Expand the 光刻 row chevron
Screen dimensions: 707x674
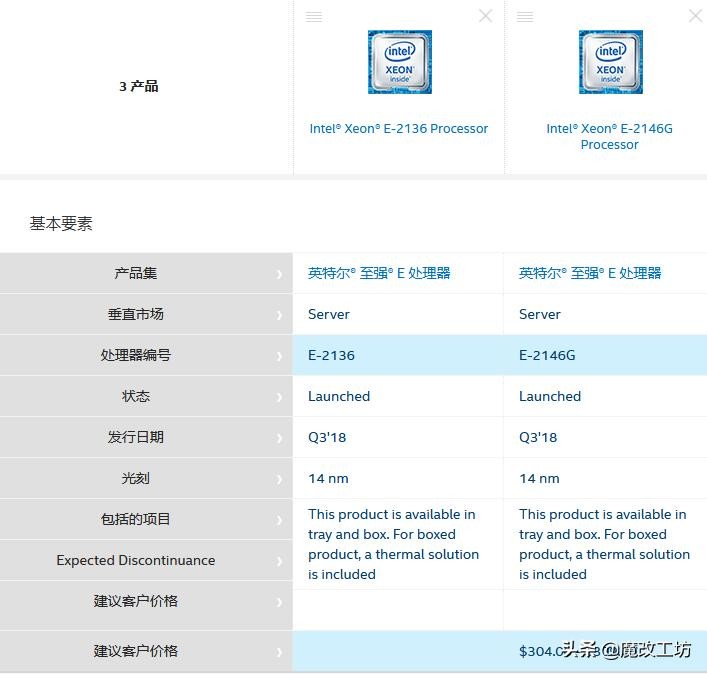coord(279,479)
